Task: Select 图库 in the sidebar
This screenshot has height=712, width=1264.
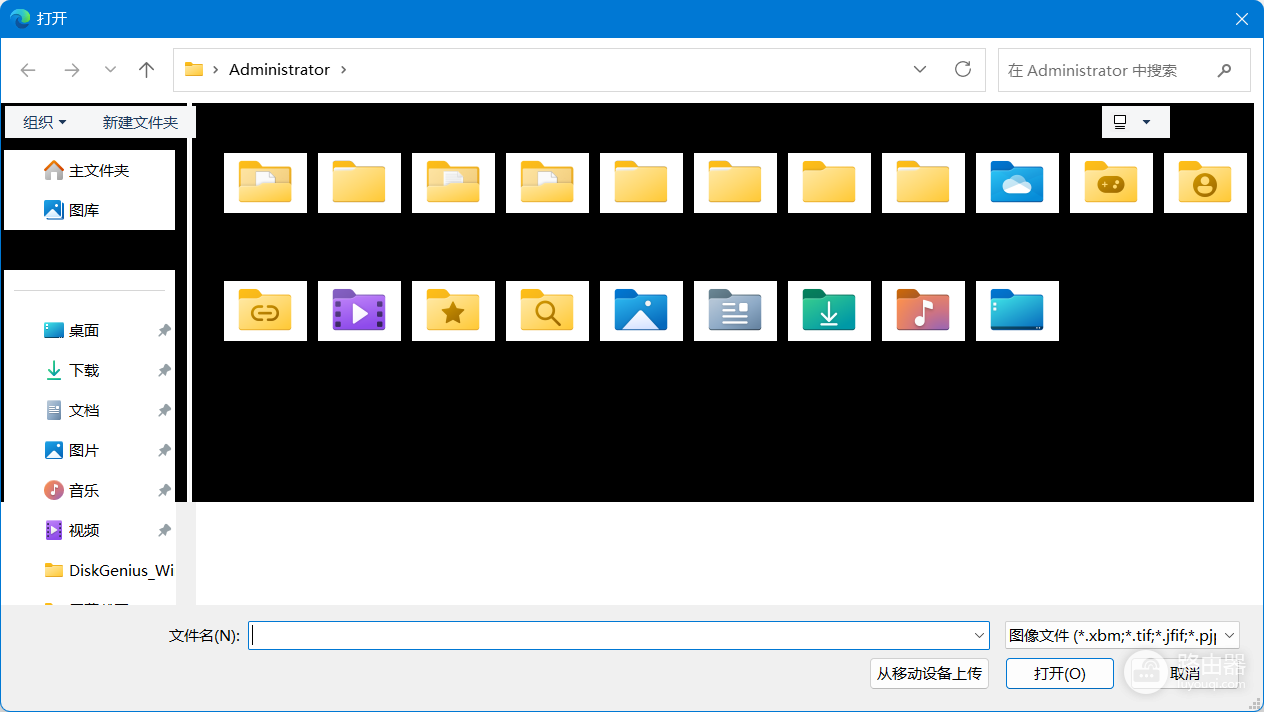Action: pyautogui.click(x=72, y=211)
